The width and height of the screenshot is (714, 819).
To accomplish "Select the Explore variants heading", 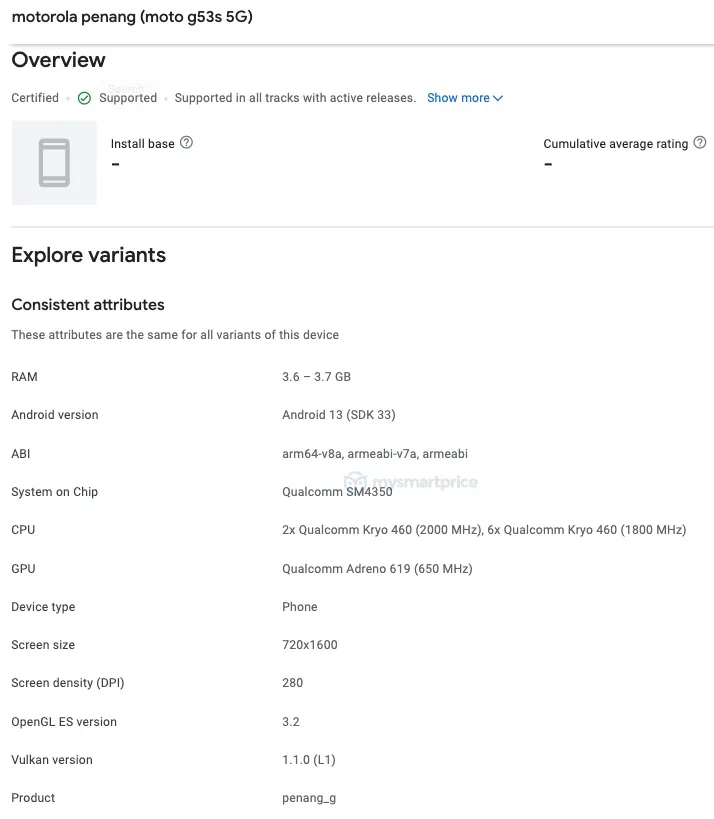I will 89,255.
